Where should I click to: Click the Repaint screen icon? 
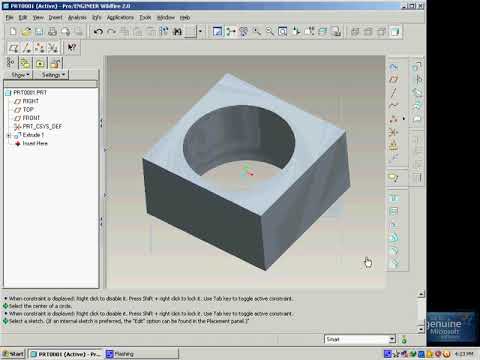pos(217,31)
